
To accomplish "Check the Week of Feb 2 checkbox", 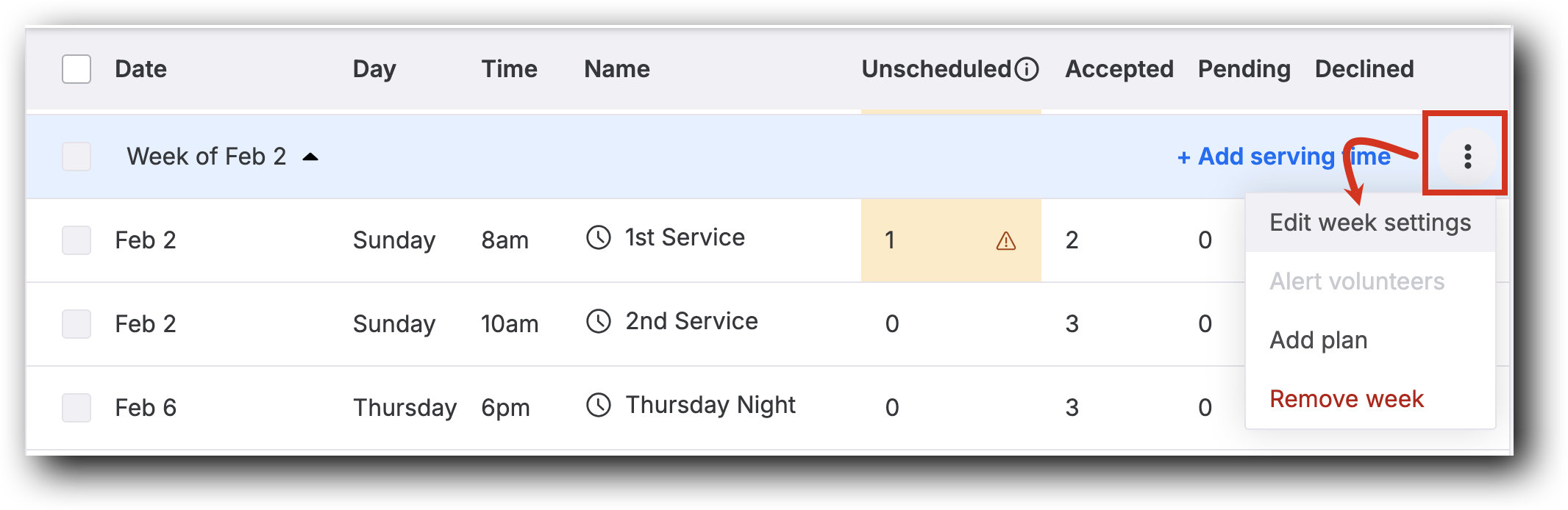I will (76, 156).
